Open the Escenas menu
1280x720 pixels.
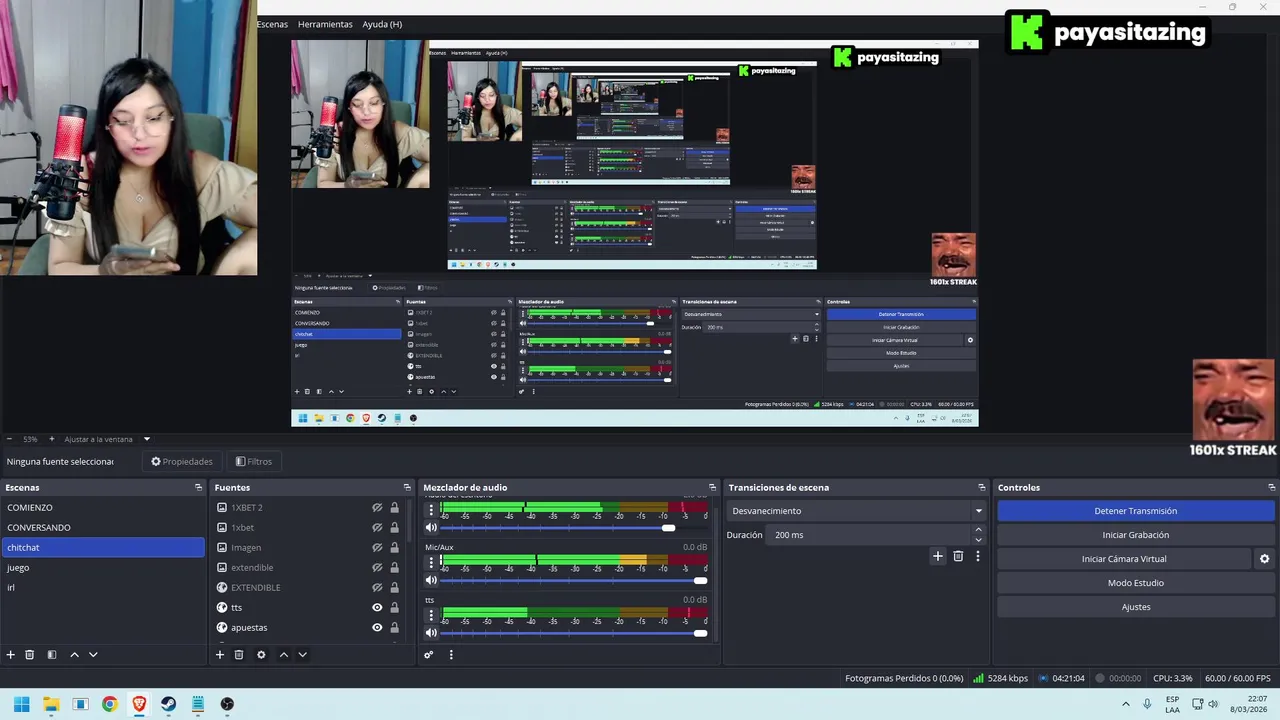coord(272,24)
